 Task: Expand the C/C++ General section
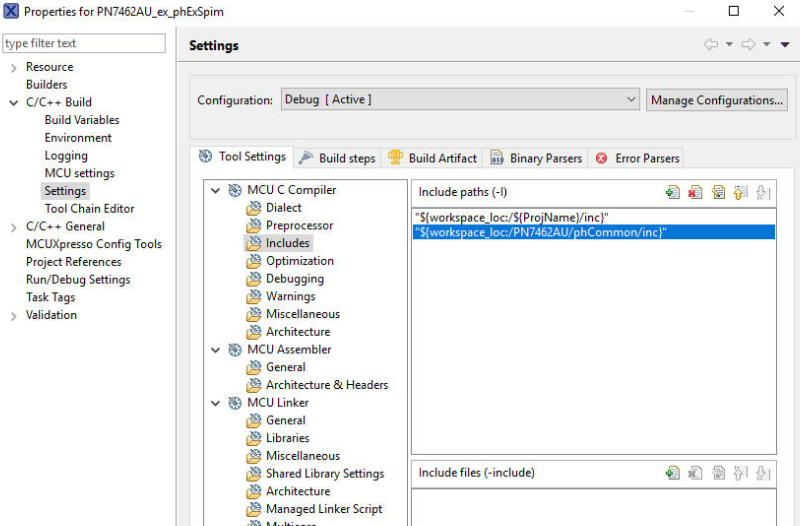click(14, 227)
